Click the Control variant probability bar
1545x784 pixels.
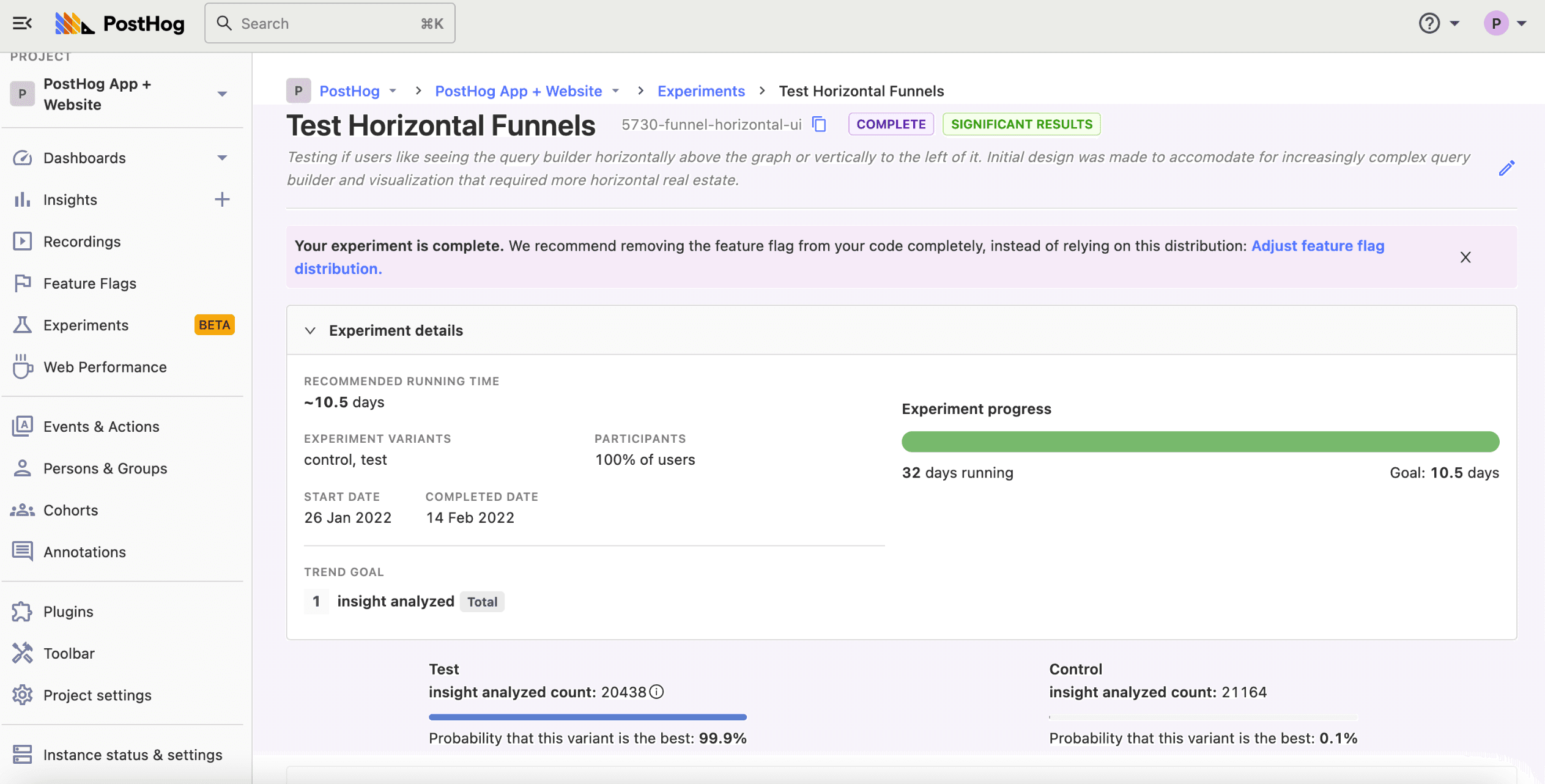pos(1203,717)
